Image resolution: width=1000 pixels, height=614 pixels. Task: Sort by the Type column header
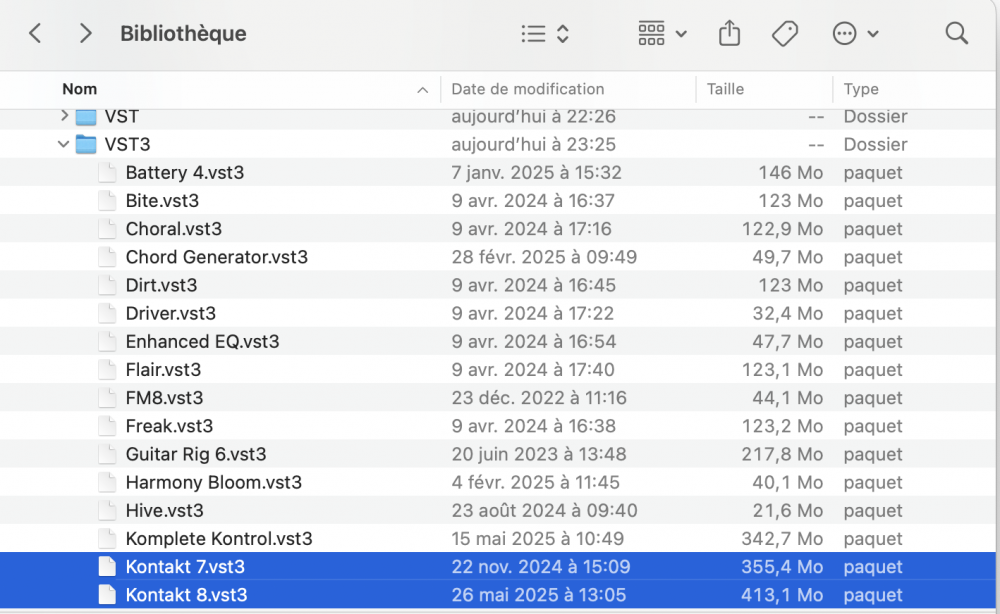click(x=861, y=89)
